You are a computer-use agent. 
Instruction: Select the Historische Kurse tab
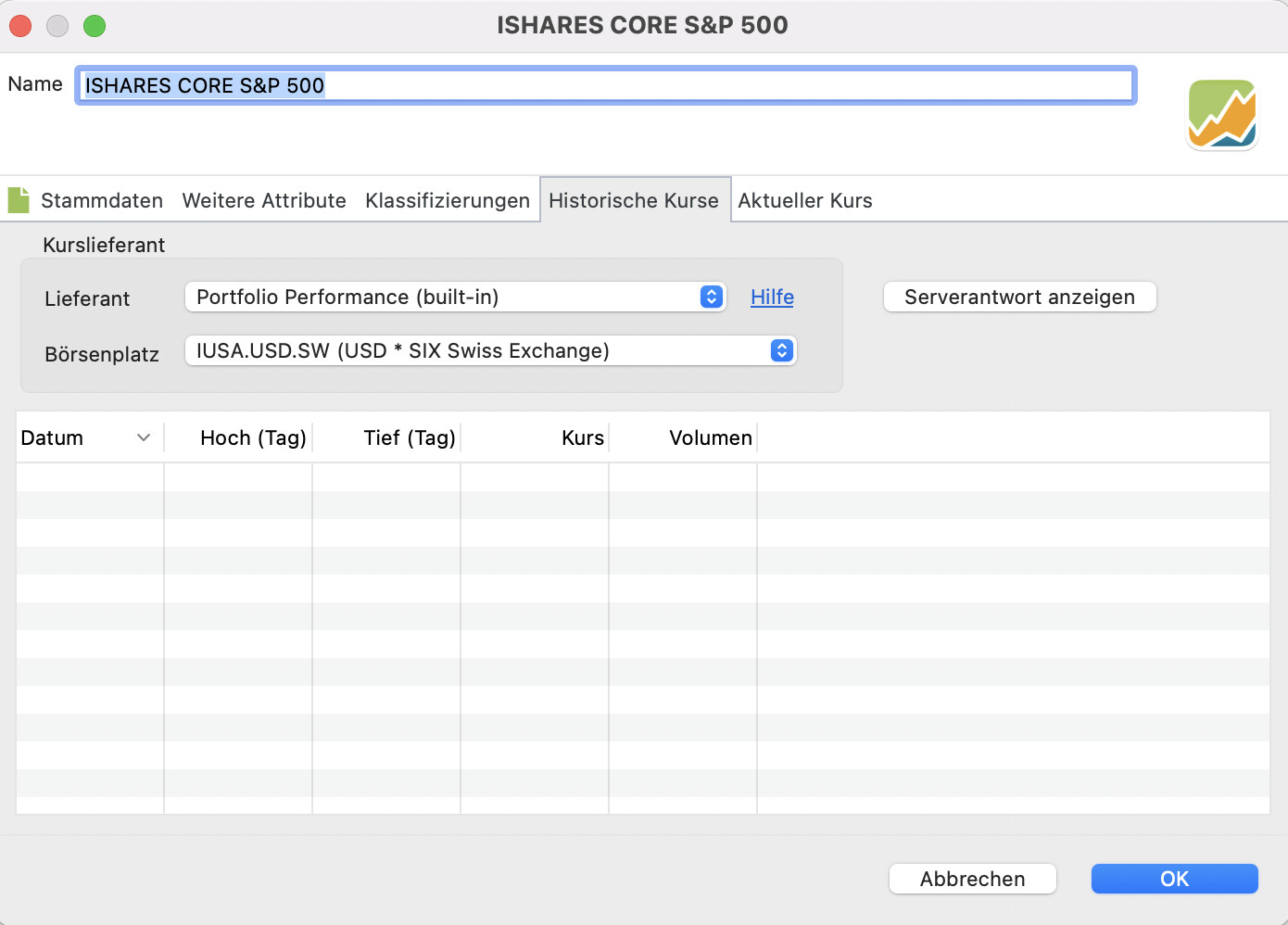pos(634,200)
